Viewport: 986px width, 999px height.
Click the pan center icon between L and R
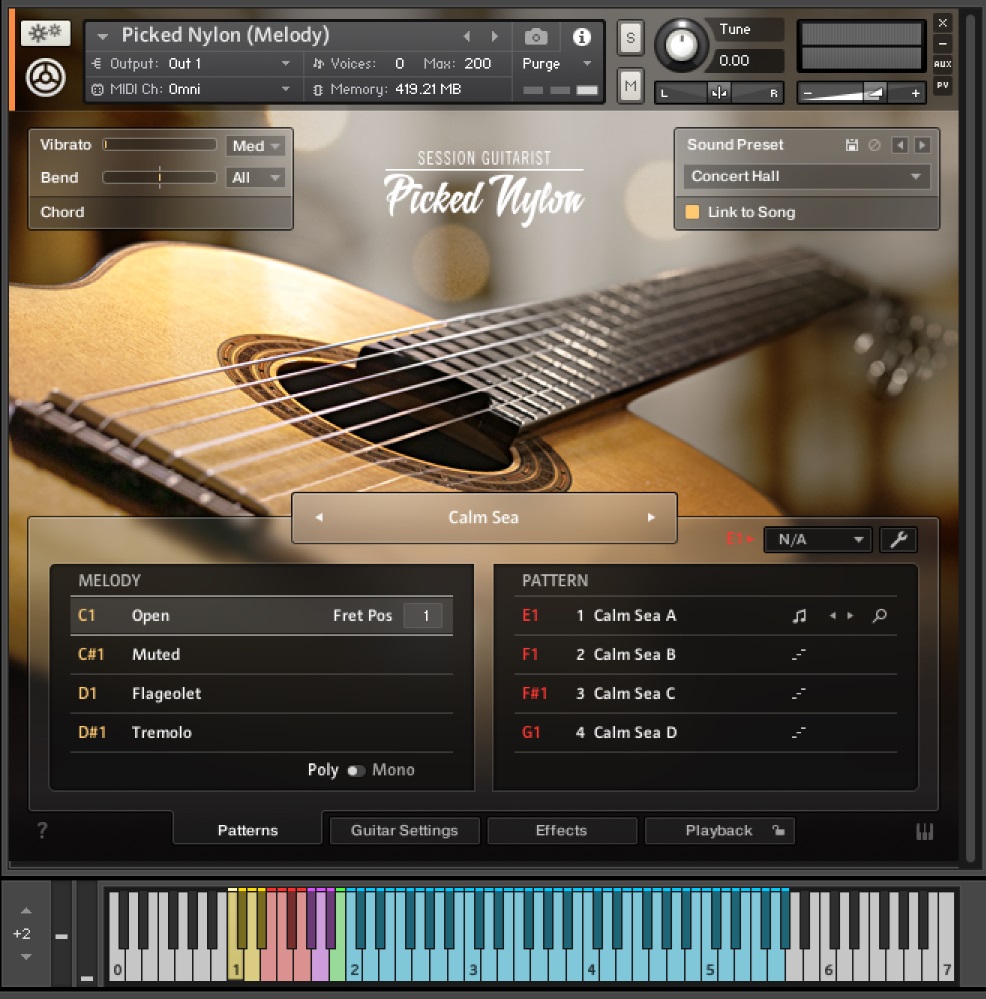pyautogui.click(x=719, y=93)
